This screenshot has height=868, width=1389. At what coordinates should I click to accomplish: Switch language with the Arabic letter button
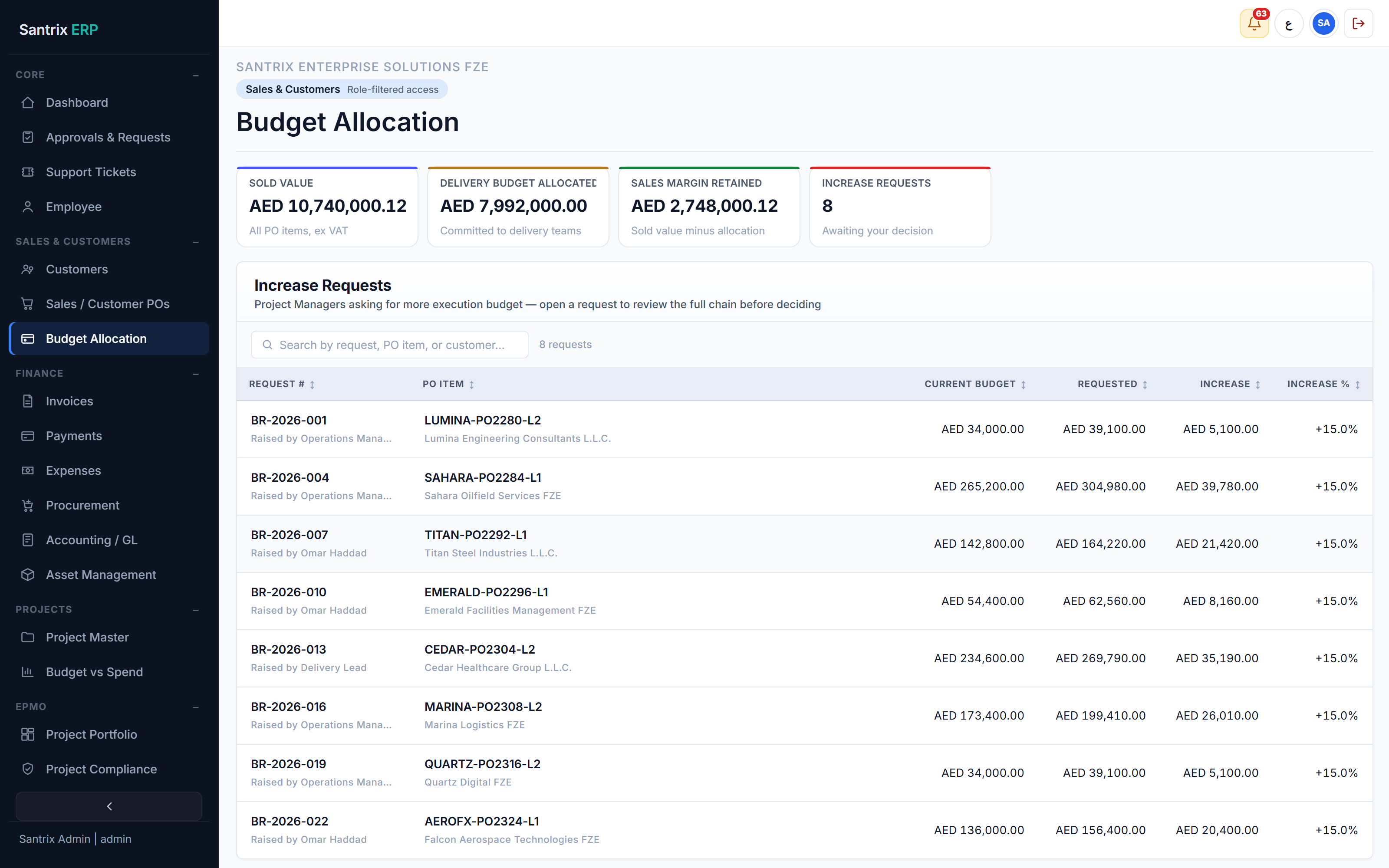tap(1289, 23)
